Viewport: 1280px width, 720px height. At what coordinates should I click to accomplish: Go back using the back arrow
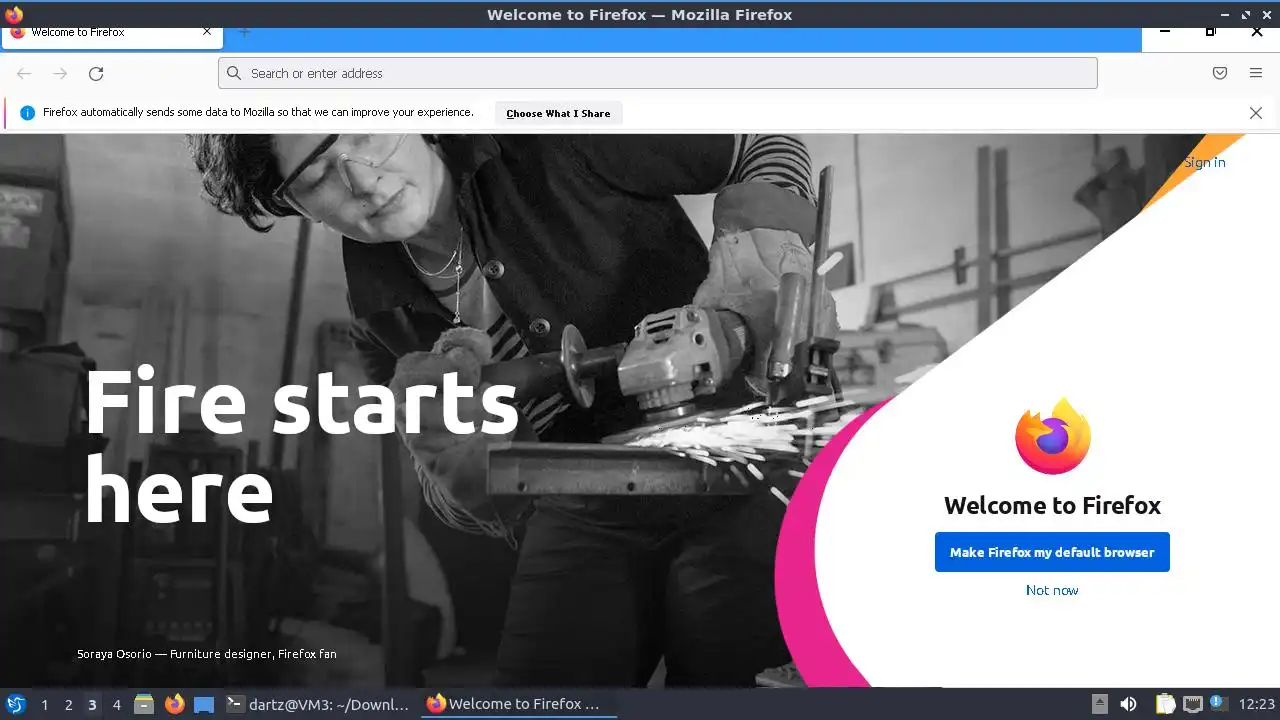(x=24, y=73)
